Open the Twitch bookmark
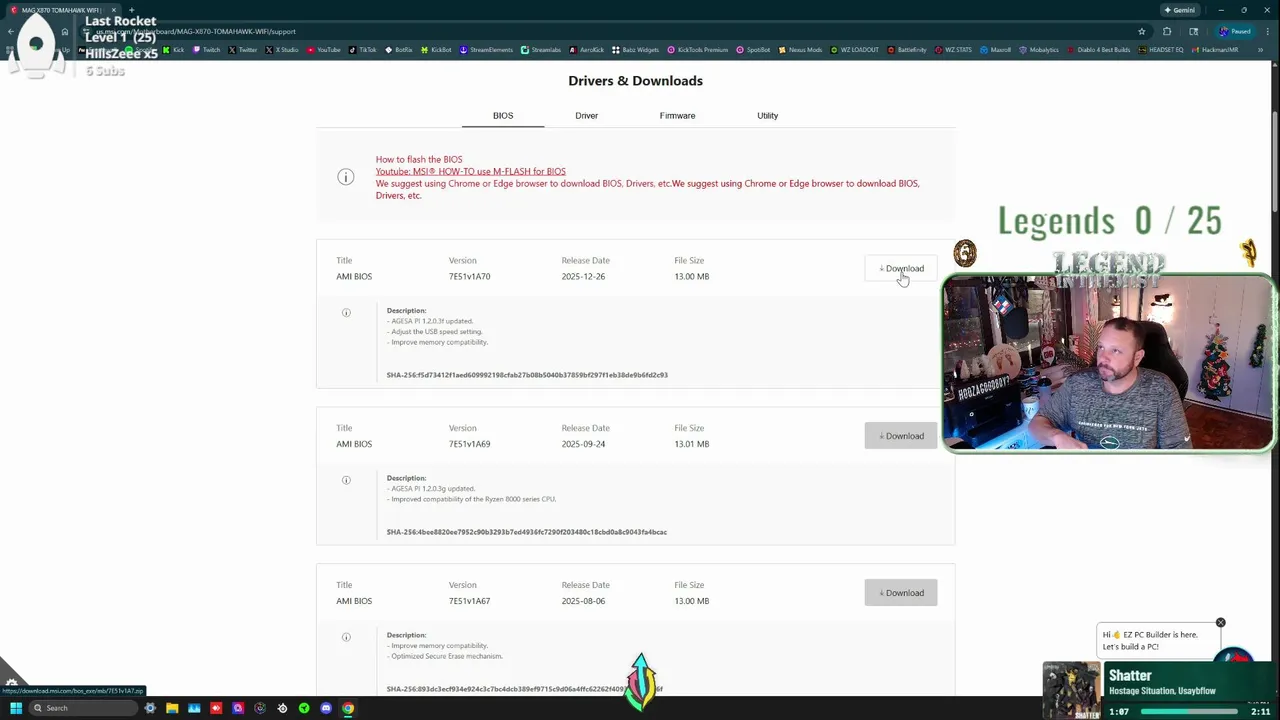Image resolution: width=1280 pixels, height=720 pixels. pos(206,50)
